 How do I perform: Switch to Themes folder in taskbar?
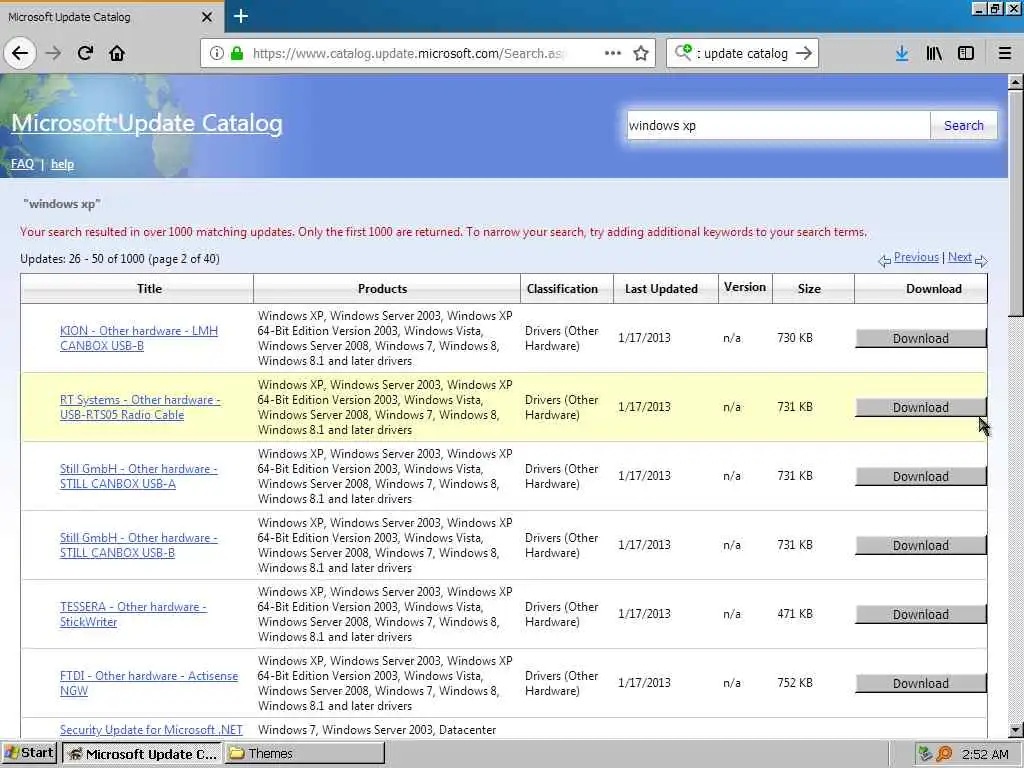(306, 754)
